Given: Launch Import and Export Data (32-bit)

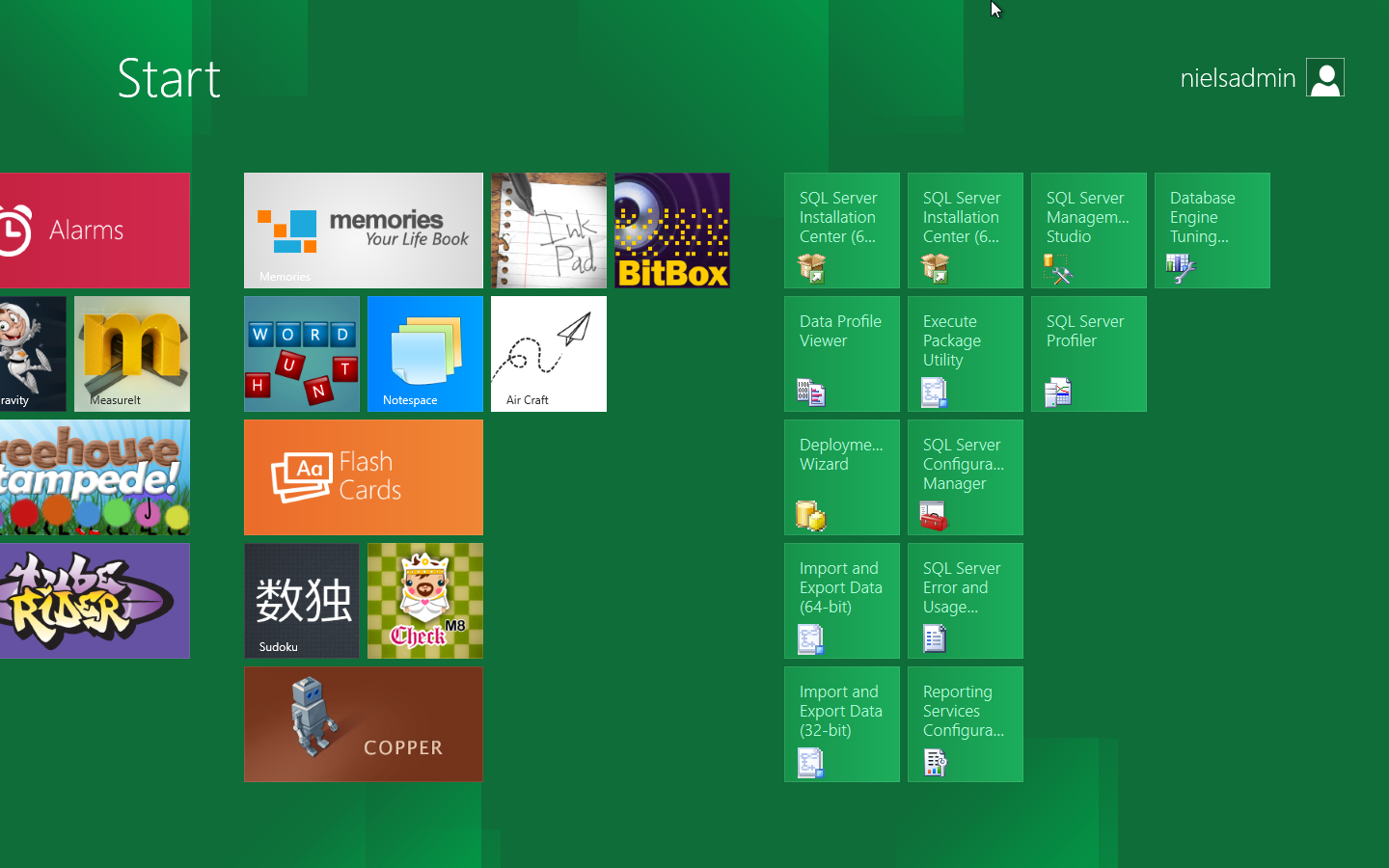Looking at the screenshot, I should 842,724.
